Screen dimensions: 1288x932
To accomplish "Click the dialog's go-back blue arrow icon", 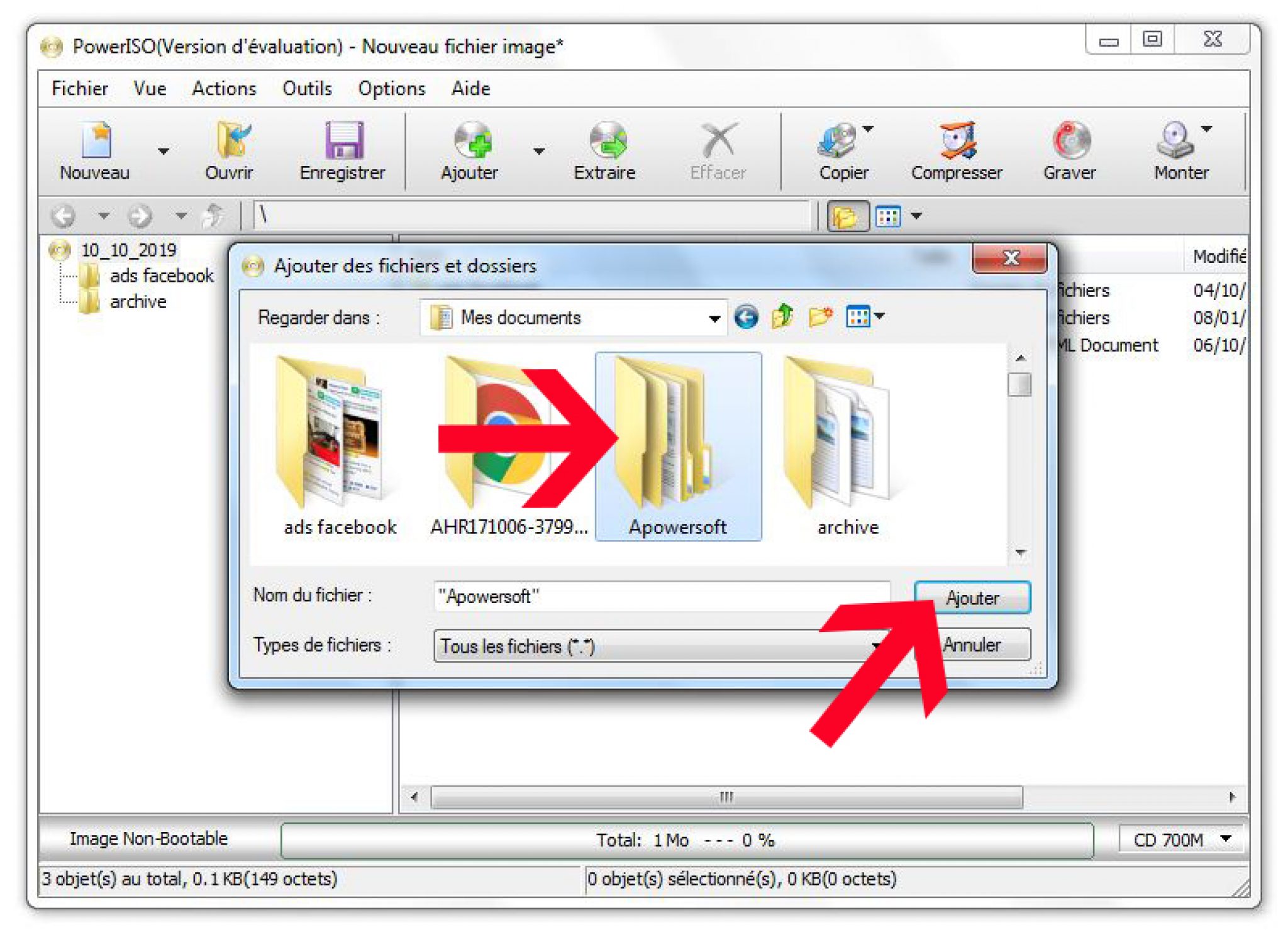I will click(x=746, y=318).
